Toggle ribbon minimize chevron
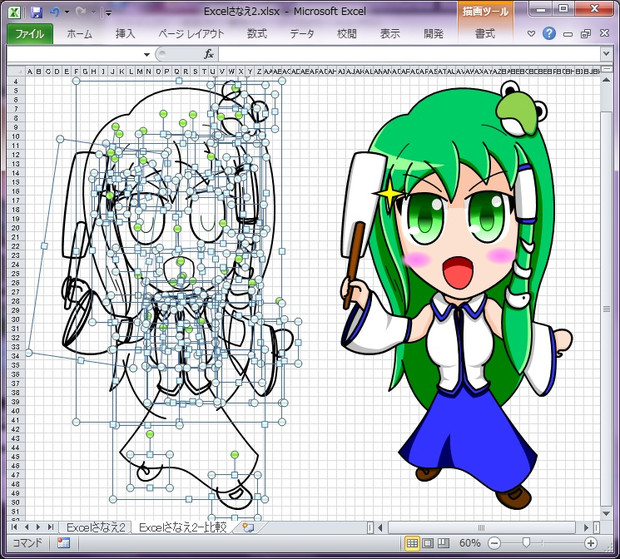This screenshot has width=620, height=559. point(531,34)
